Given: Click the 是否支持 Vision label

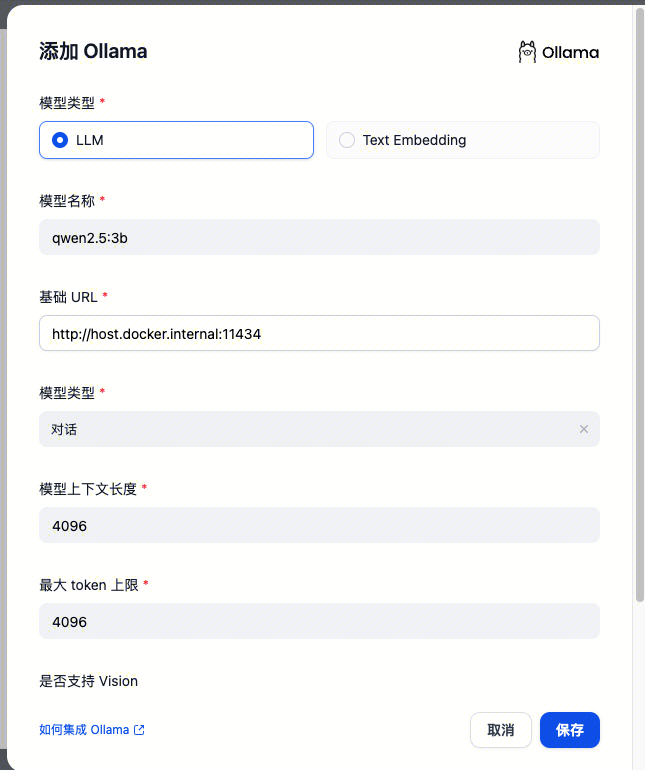Looking at the screenshot, I should [88, 681].
